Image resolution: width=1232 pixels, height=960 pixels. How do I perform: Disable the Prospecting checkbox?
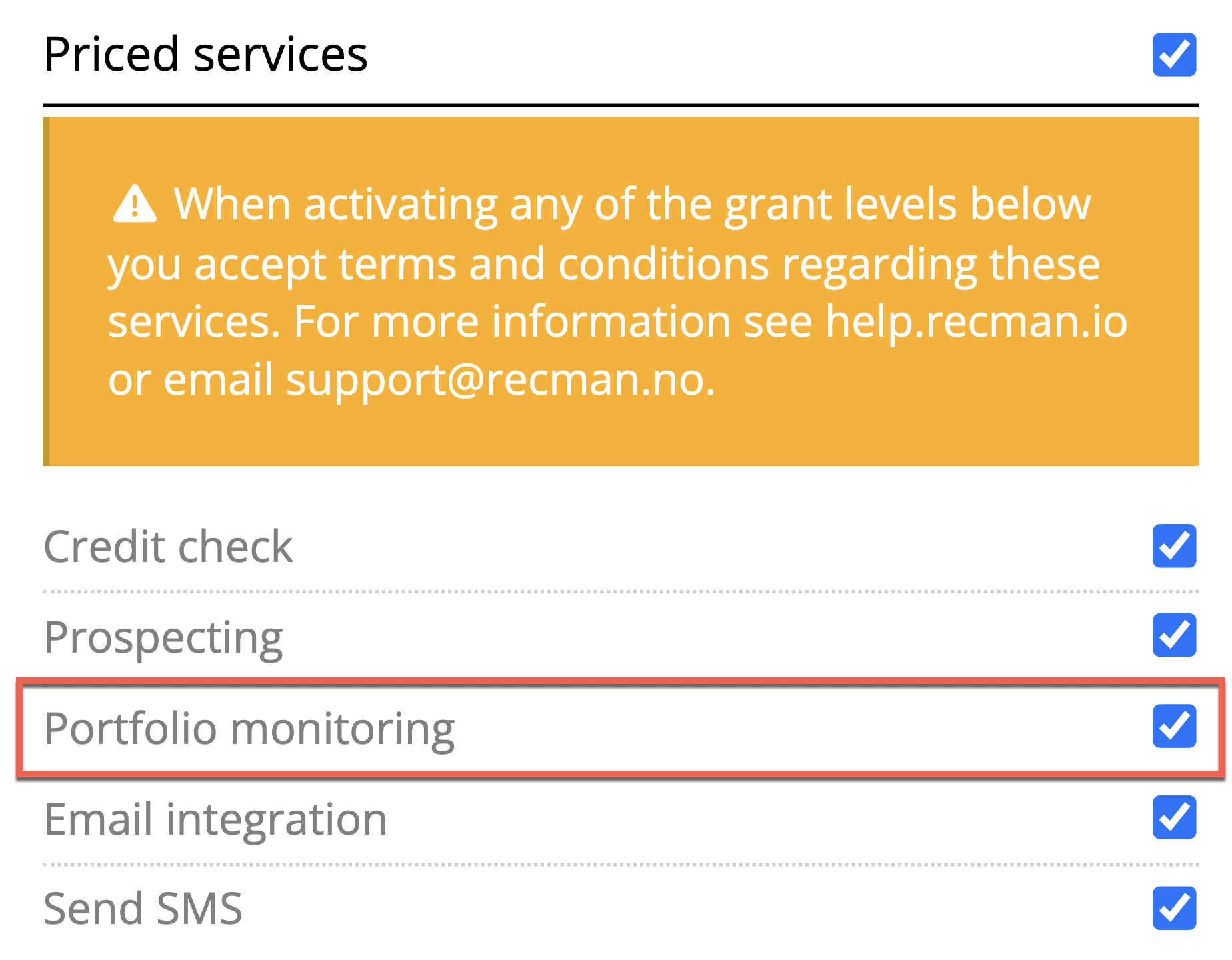pos(1174,635)
